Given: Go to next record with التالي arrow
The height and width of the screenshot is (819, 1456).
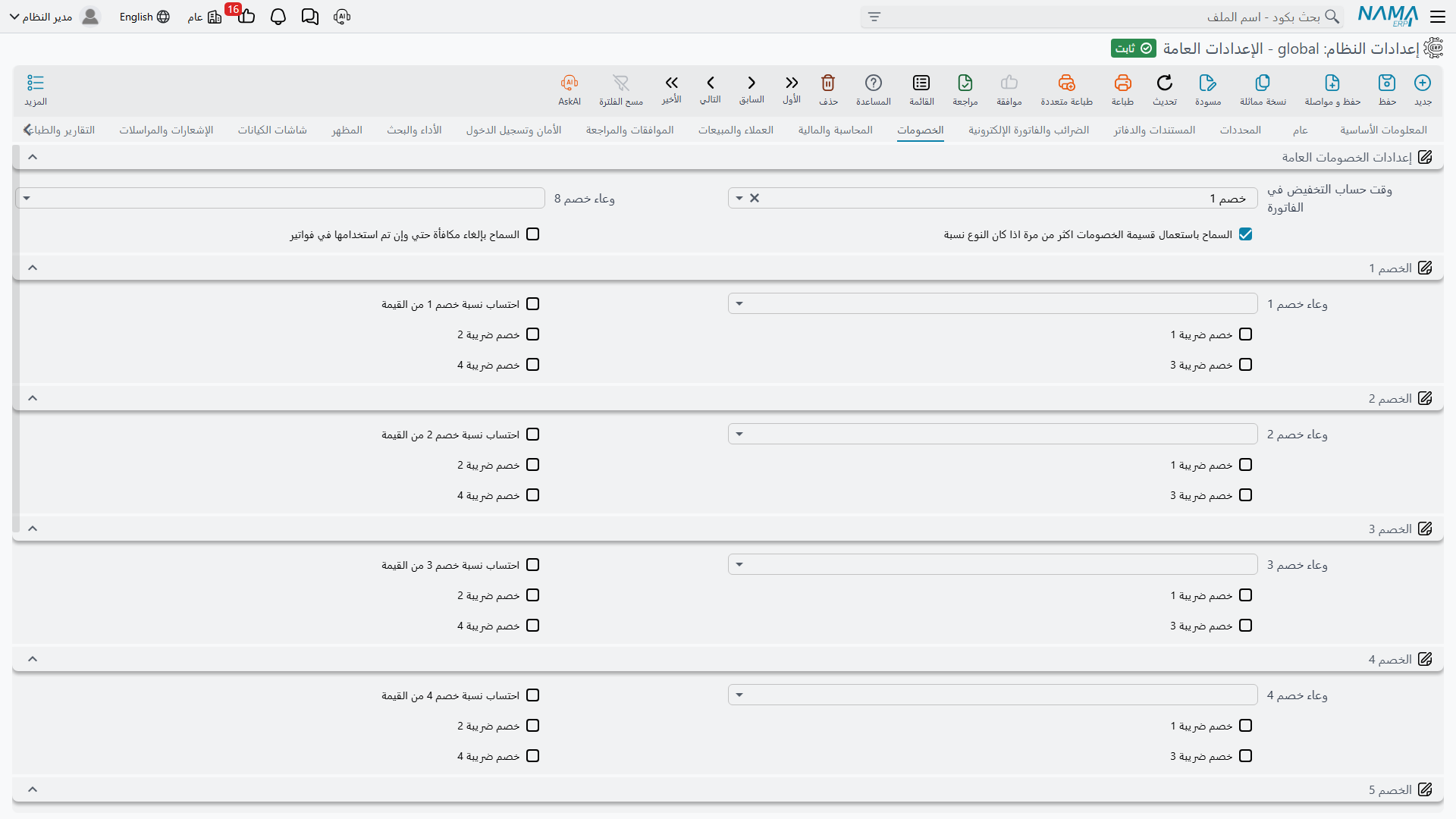Looking at the screenshot, I should (x=711, y=83).
